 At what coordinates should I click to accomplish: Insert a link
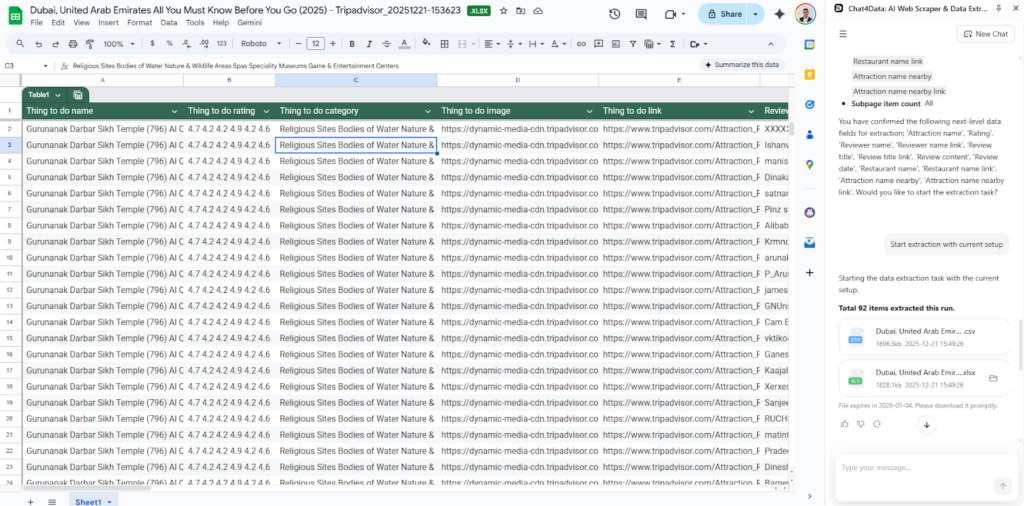point(581,44)
